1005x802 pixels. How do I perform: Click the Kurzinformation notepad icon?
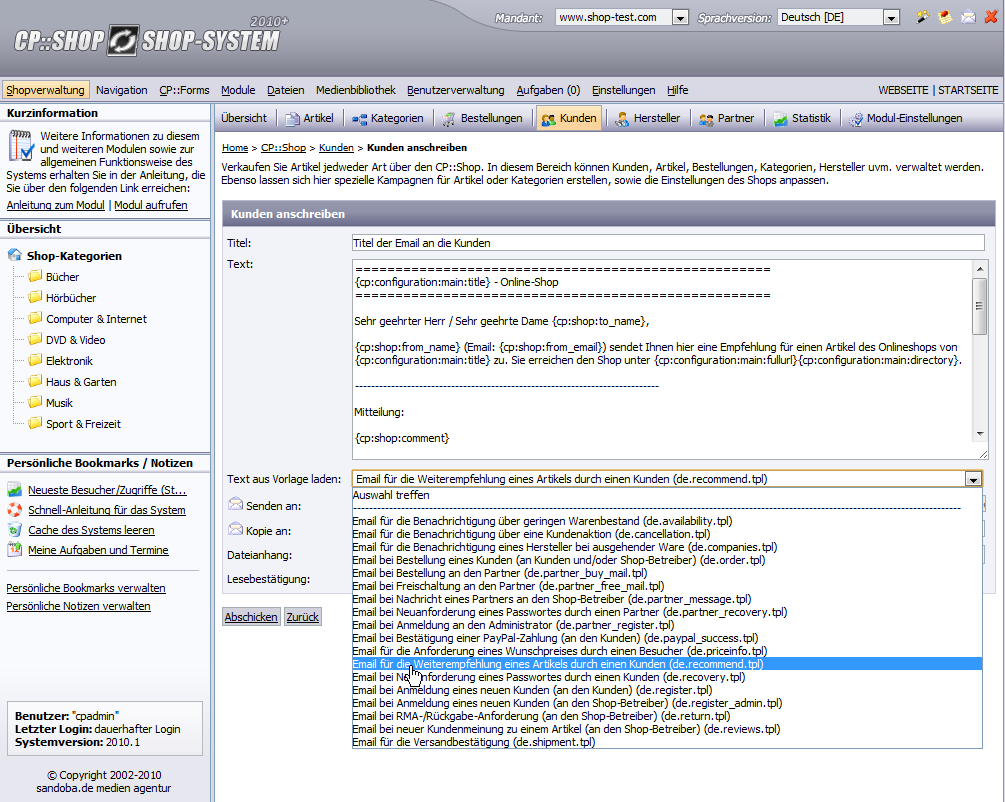pyautogui.click(x=21, y=145)
